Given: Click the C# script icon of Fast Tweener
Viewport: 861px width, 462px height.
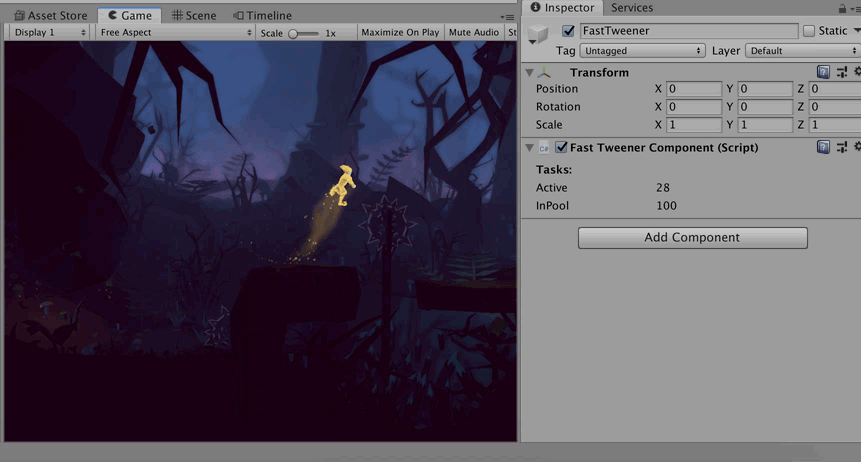Looking at the screenshot, I should pos(544,148).
